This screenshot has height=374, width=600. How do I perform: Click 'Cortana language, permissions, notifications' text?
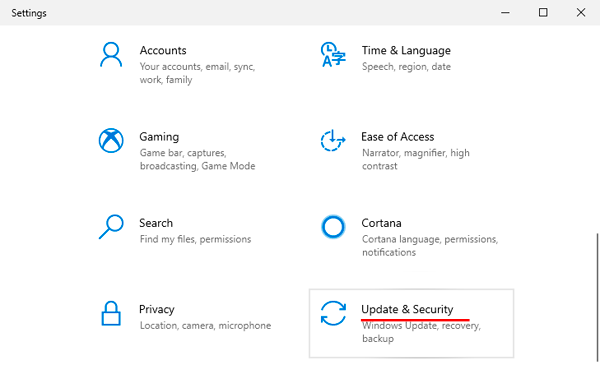pyautogui.click(x=430, y=246)
